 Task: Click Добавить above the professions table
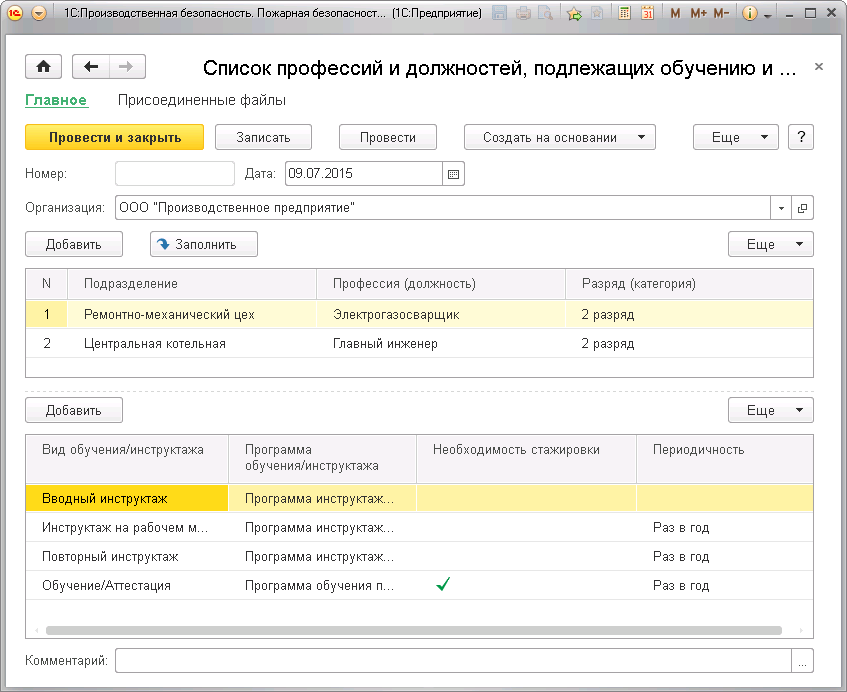coord(74,244)
